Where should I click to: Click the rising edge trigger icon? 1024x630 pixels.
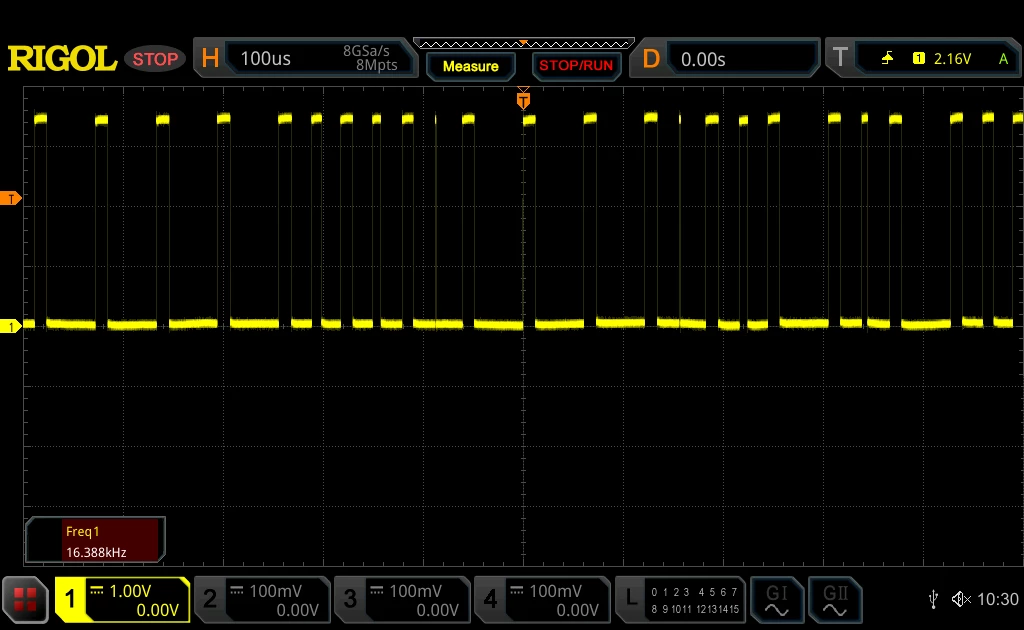tap(887, 59)
